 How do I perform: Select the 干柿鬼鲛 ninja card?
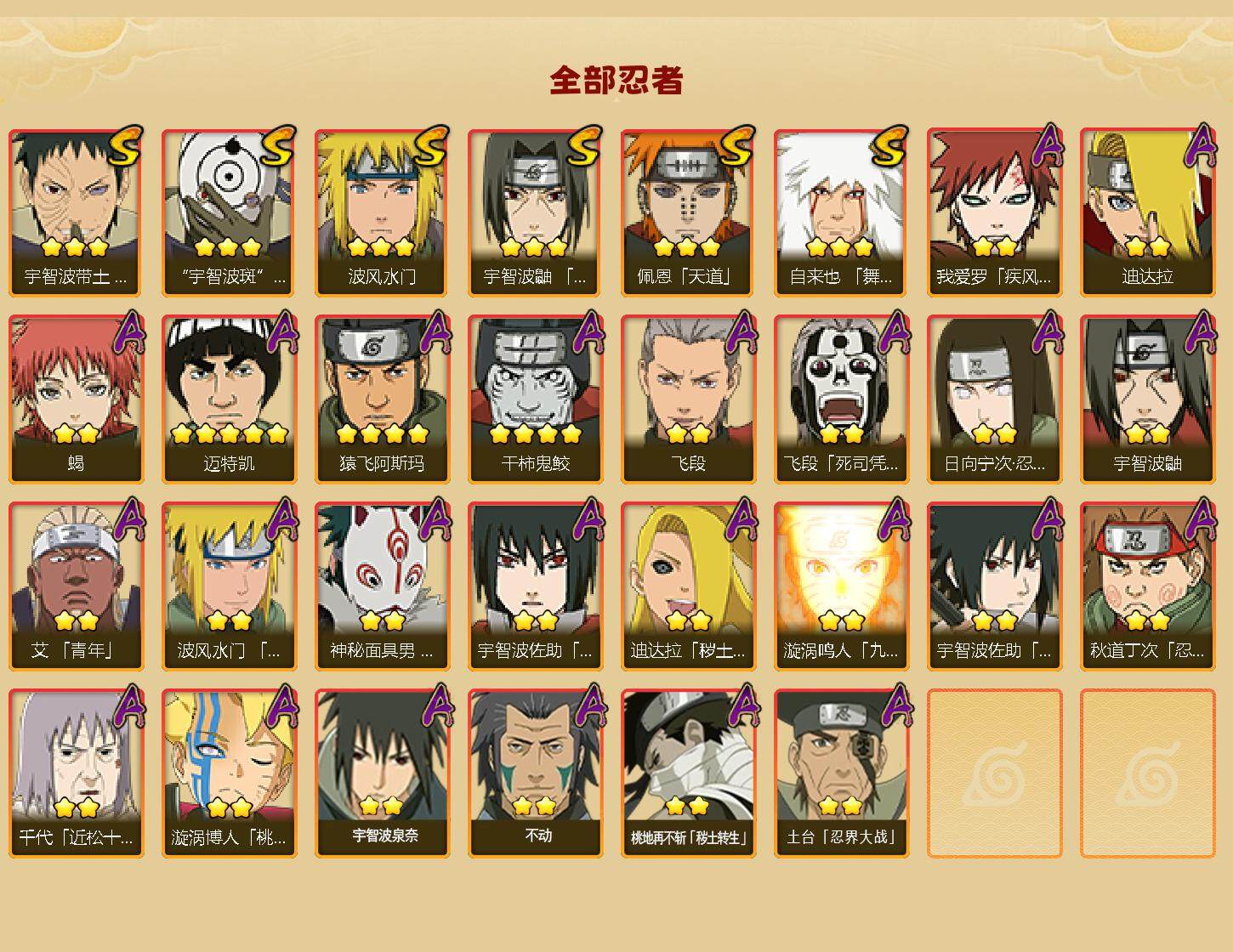click(536, 399)
